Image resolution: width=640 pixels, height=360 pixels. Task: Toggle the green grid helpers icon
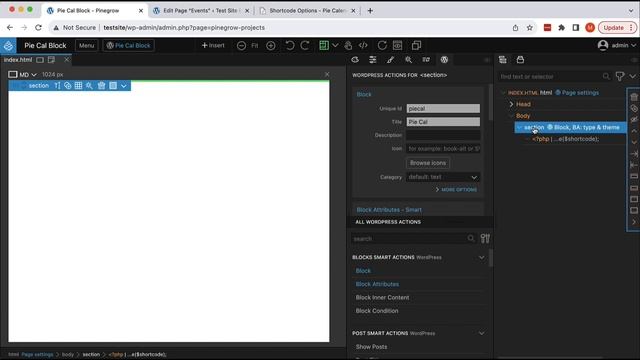[324, 45]
